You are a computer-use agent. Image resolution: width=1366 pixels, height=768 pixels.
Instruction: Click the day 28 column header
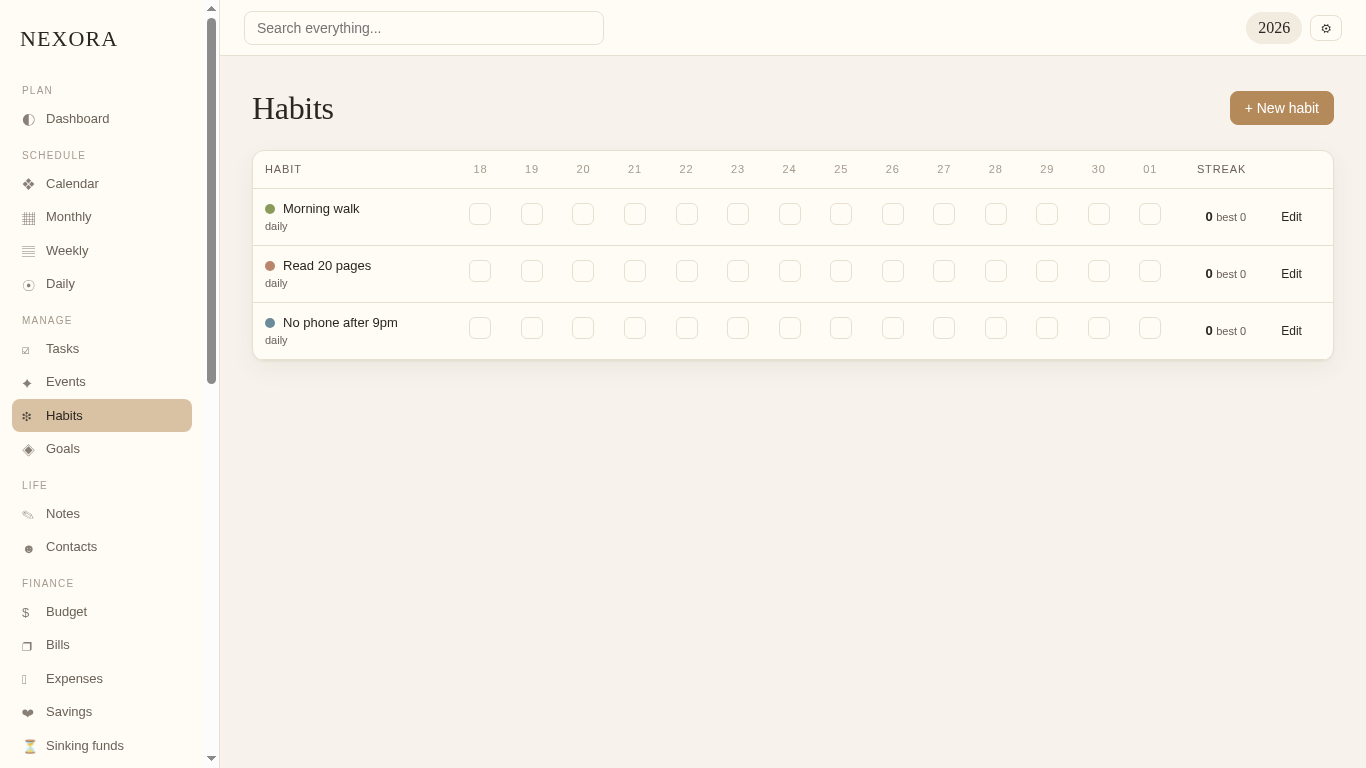(996, 169)
